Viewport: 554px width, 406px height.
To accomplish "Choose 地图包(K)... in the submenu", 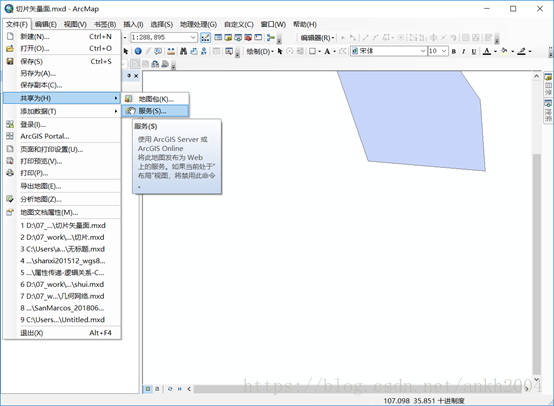I will [x=155, y=99].
